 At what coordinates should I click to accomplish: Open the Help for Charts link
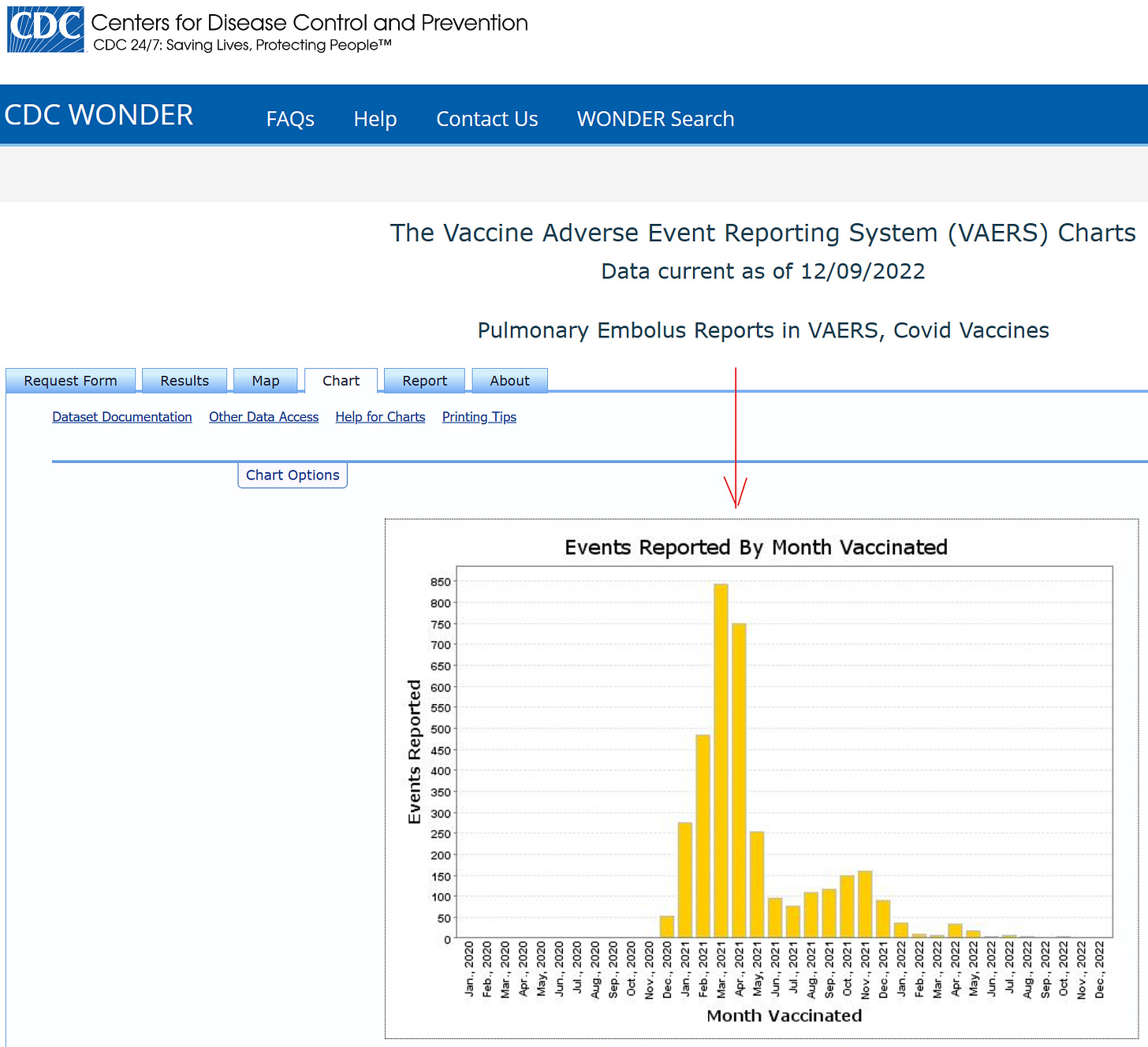point(380,417)
